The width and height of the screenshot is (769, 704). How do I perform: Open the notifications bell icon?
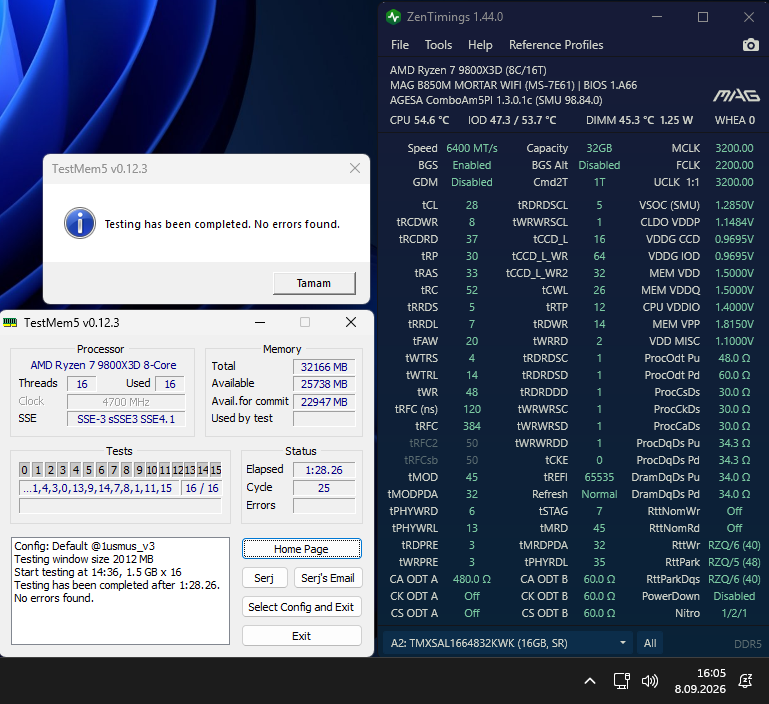pyautogui.click(x=745, y=681)
